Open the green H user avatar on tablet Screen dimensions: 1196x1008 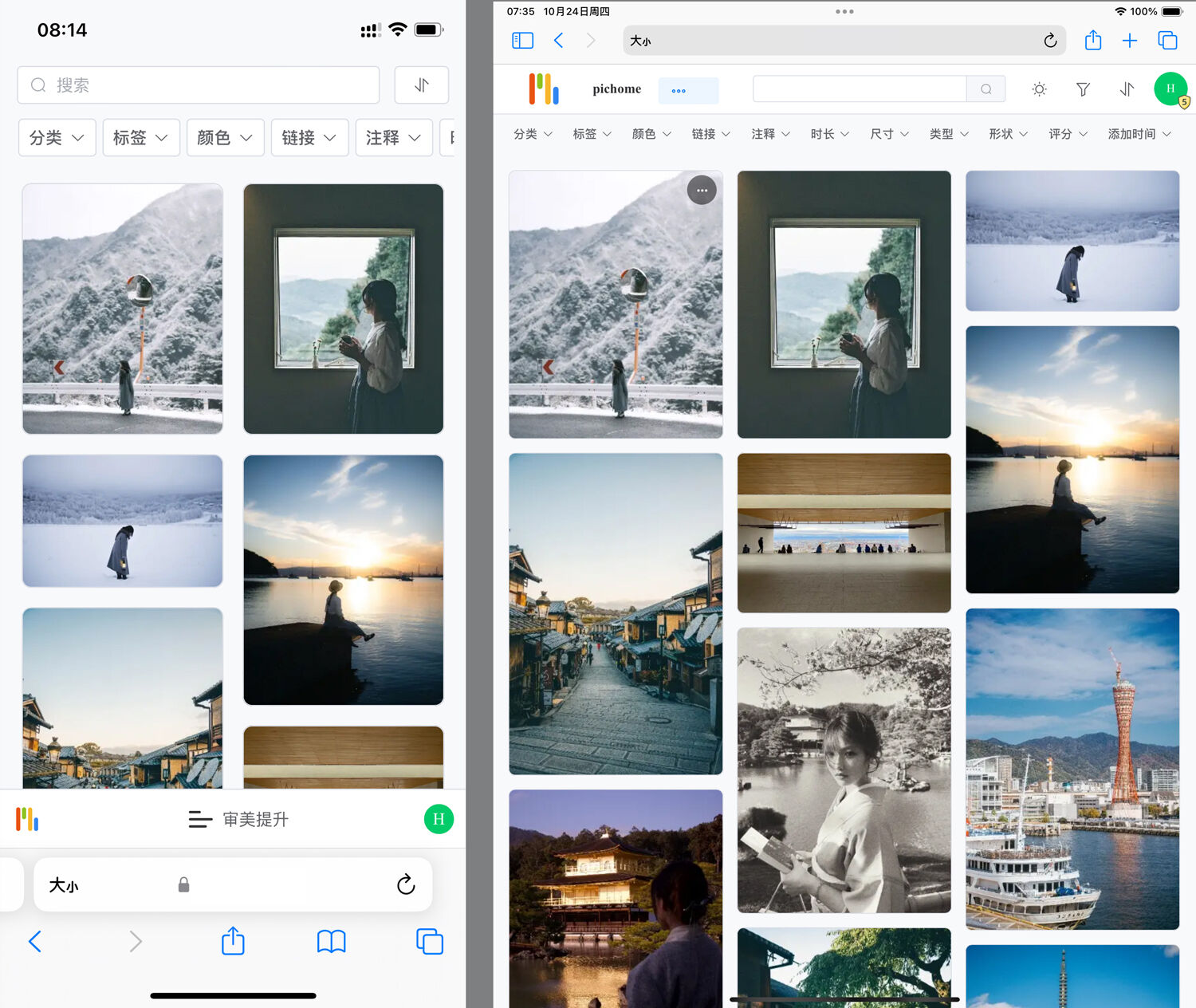pos(1170,89)
